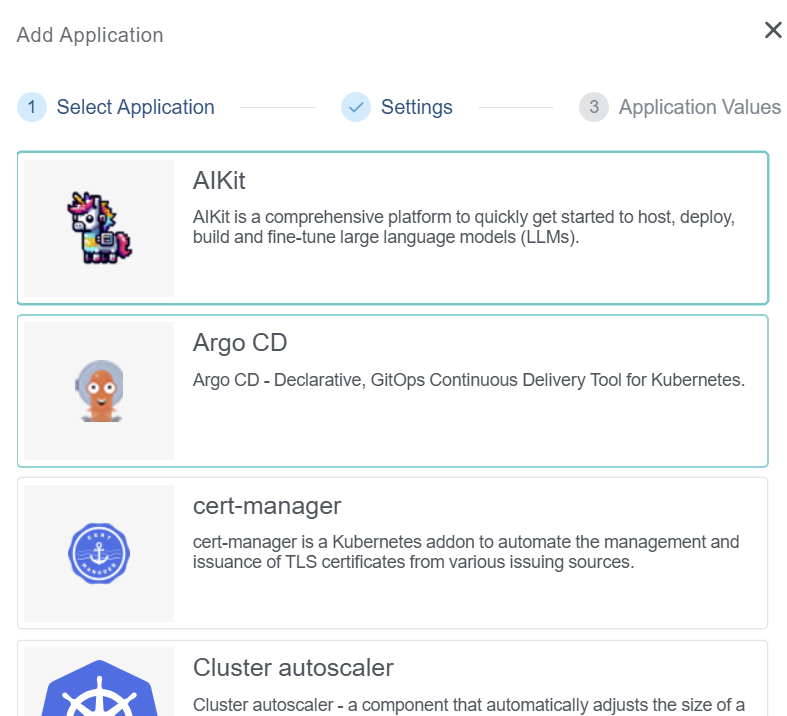This screenshot has height=716, width=787.
Task: Jump to the Application Values step label
Action: tap(699, 107)
